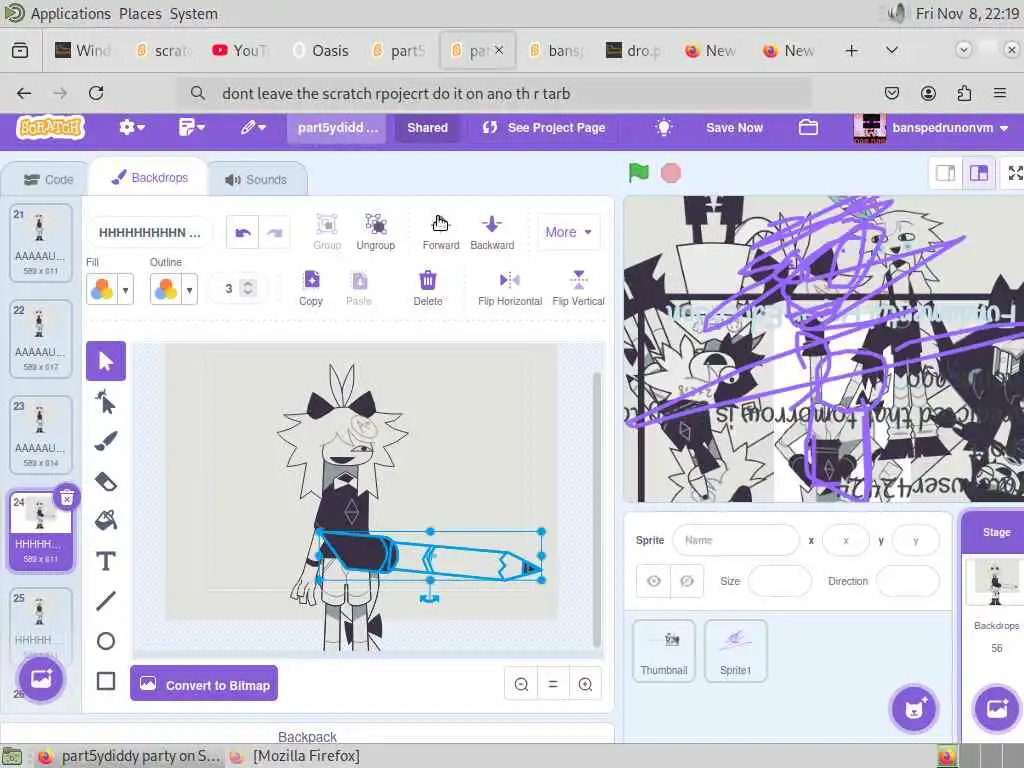
Task: Select the arrow Select tool
Action: [x=106, y=361]
